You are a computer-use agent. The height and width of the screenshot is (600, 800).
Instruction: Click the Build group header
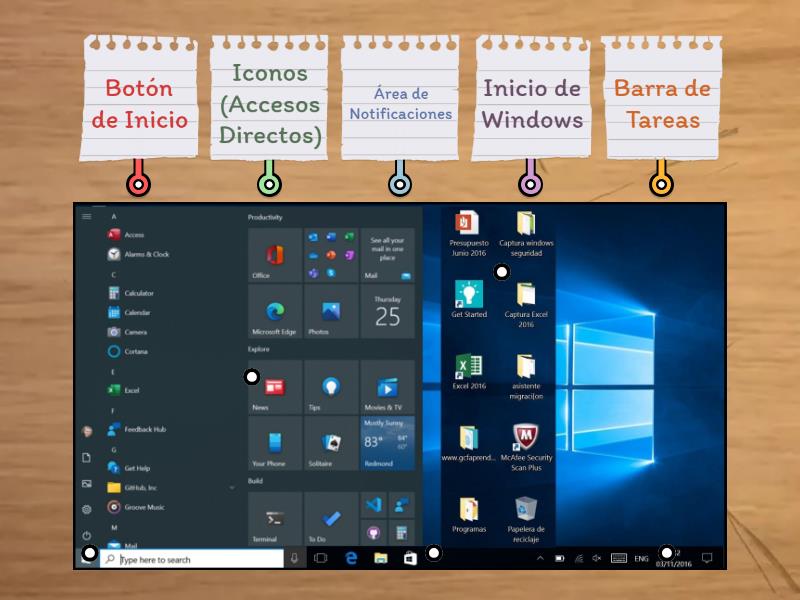255,481
